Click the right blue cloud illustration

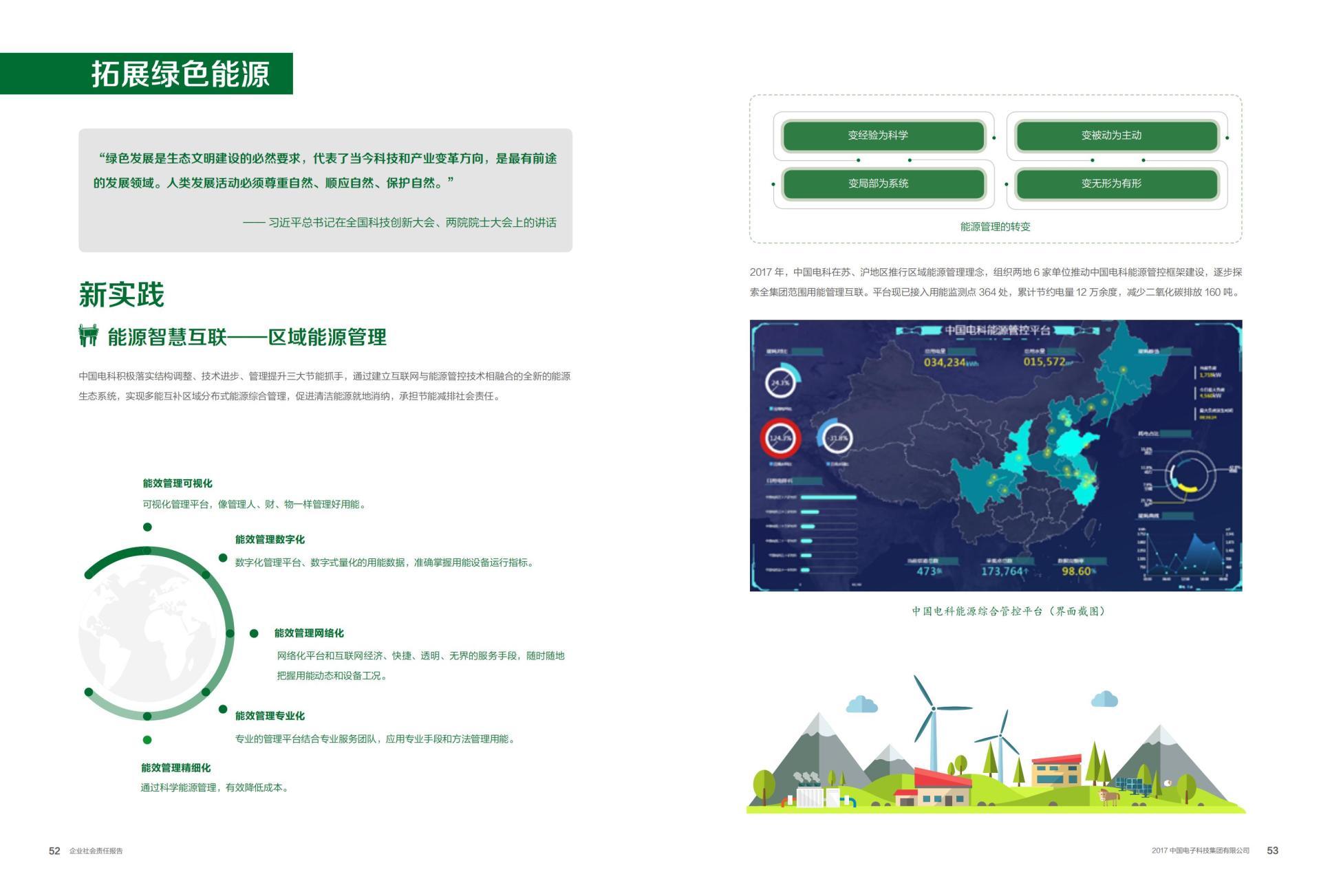point(1104,698)
